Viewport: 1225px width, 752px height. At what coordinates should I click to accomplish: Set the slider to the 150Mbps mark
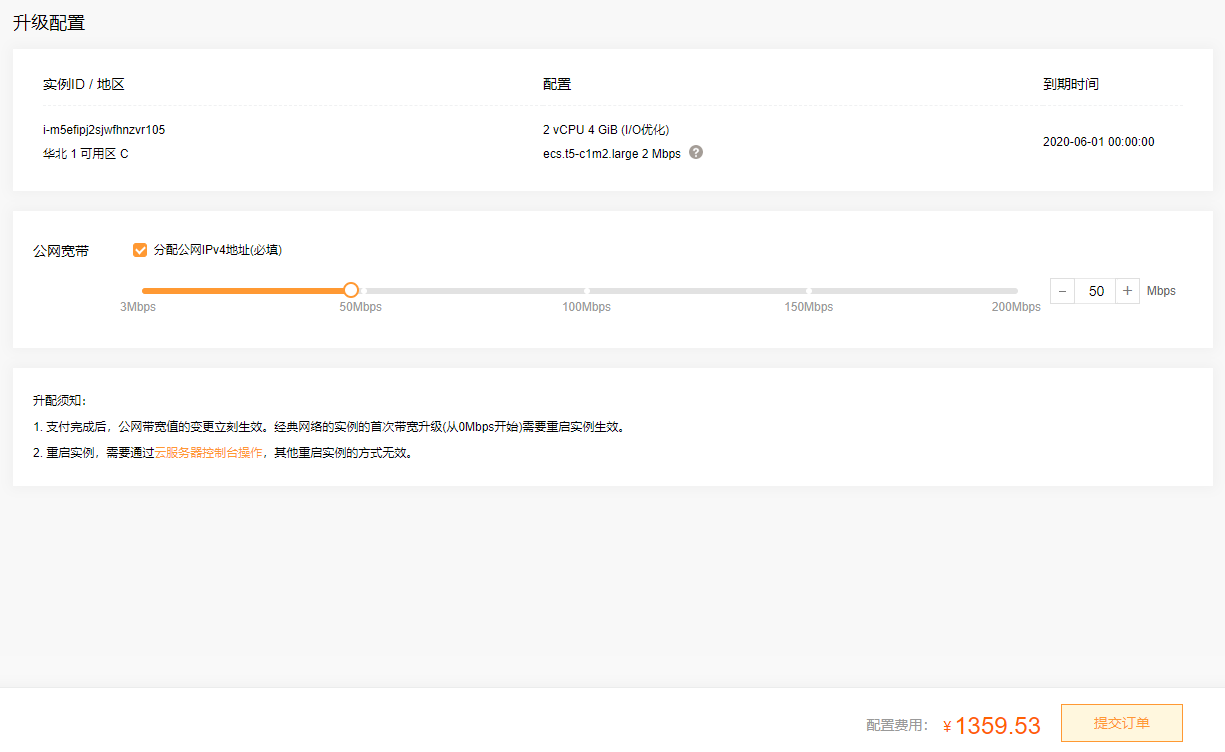(808, 291)
